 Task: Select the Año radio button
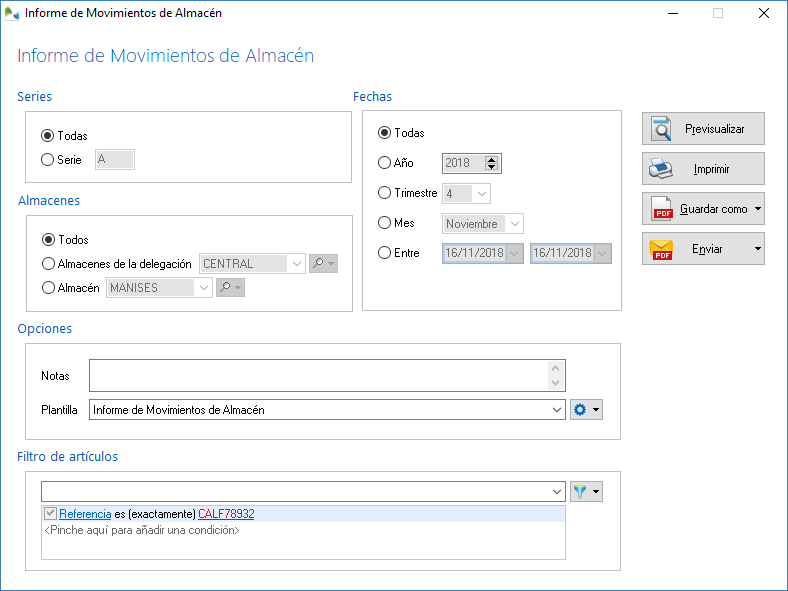pyautogui.click(x=384, y=163)
